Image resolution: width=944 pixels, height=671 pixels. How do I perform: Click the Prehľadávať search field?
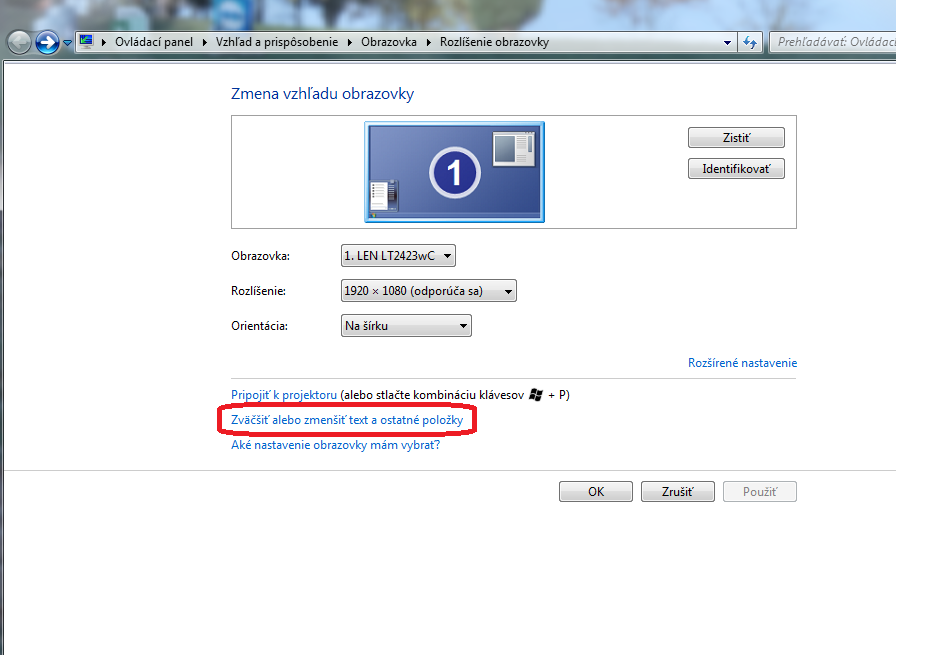coord(833,42)
